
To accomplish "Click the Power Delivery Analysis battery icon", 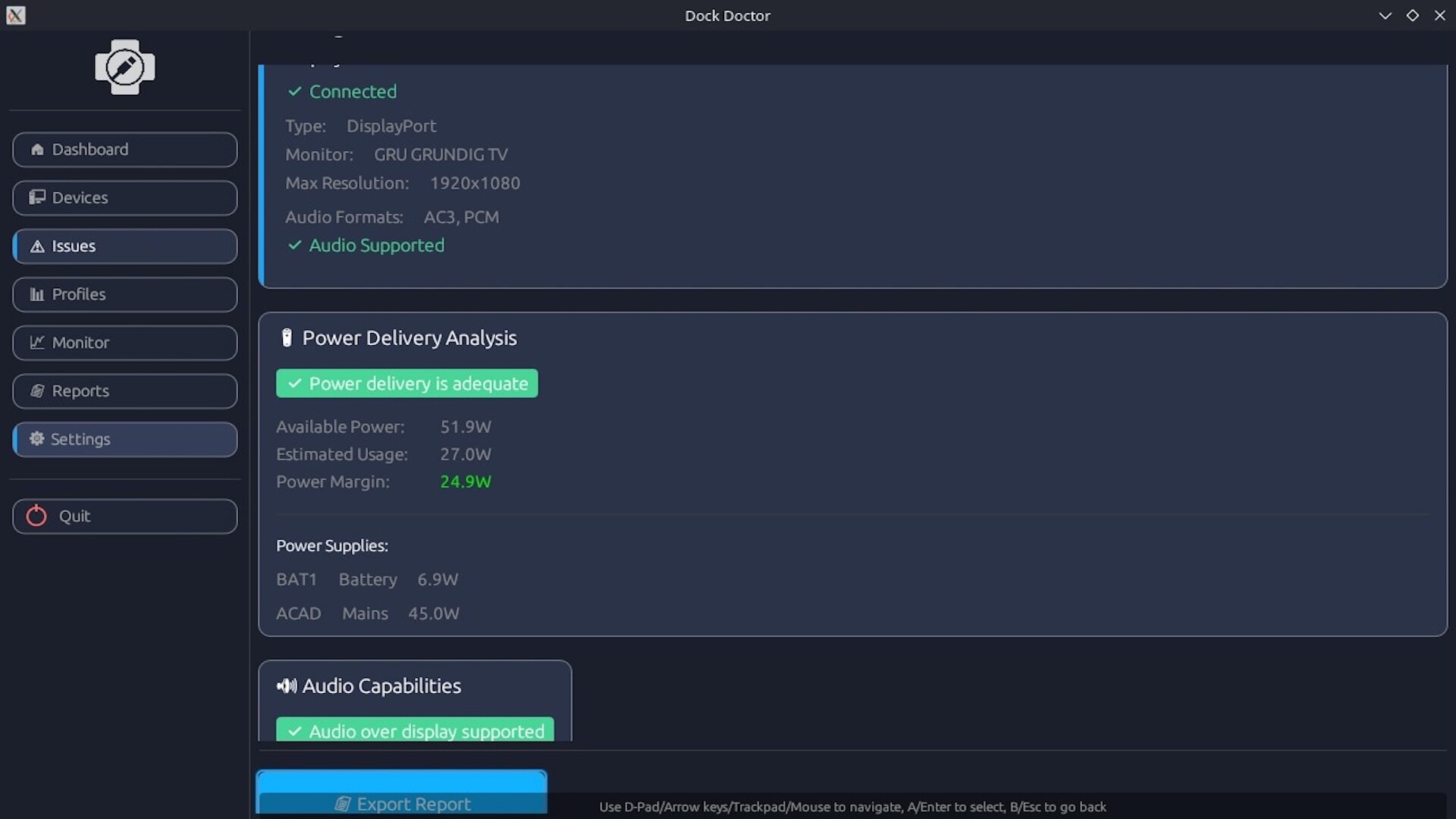I will (x=286, y=337).
